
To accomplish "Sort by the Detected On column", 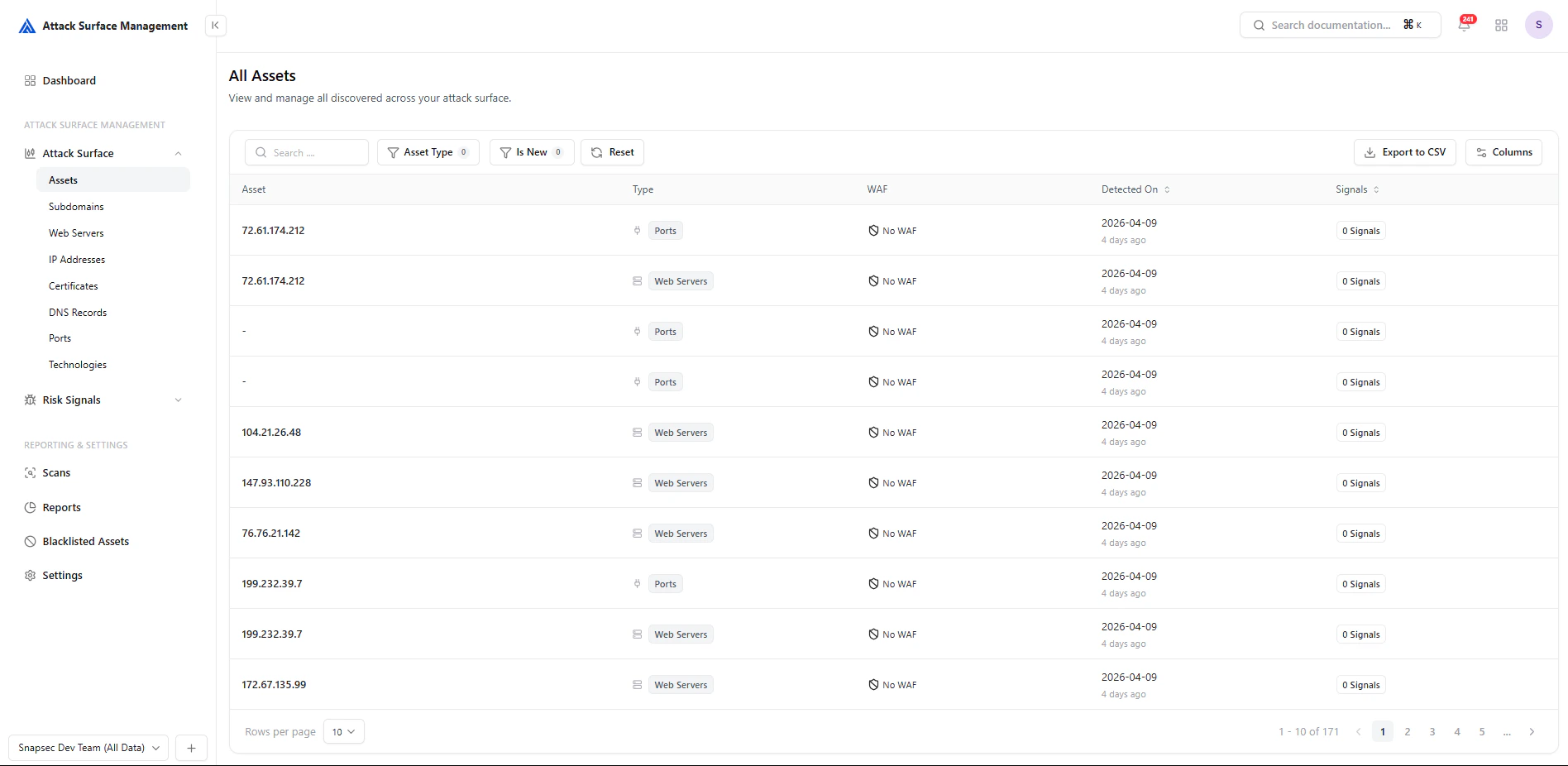I will (1135, 189).
